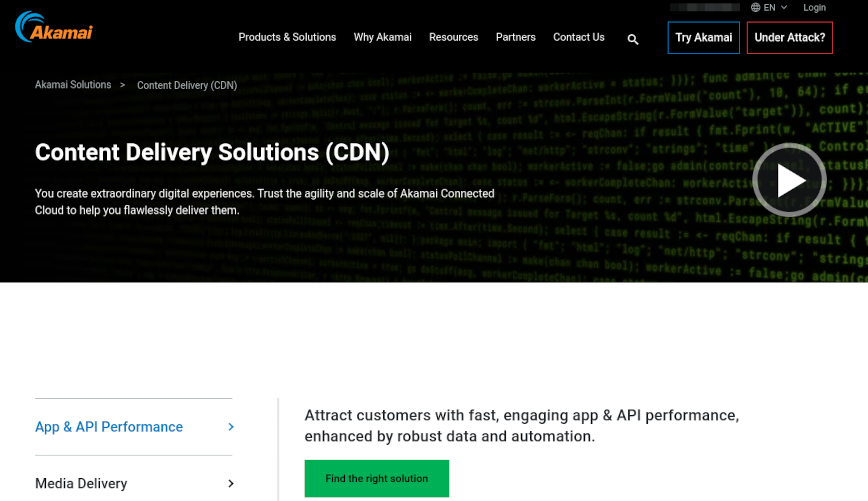
Task: Go to Contact Us
Action: [578, 37]
